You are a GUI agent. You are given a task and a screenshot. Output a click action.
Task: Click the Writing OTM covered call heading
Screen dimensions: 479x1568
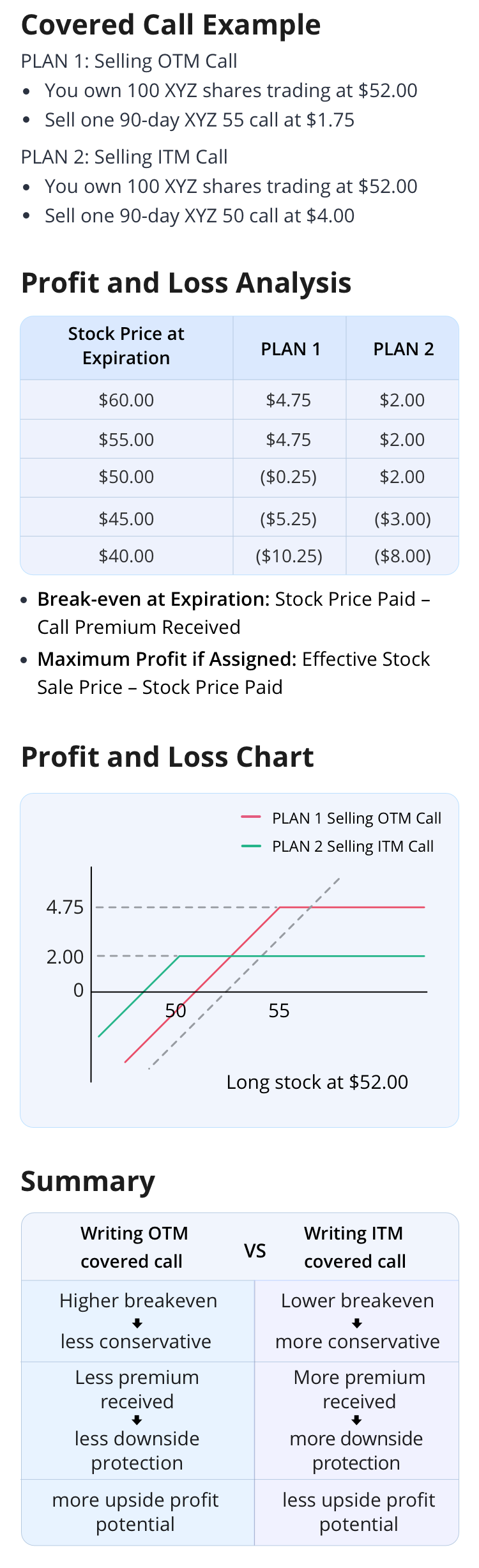coord(134,1247)
